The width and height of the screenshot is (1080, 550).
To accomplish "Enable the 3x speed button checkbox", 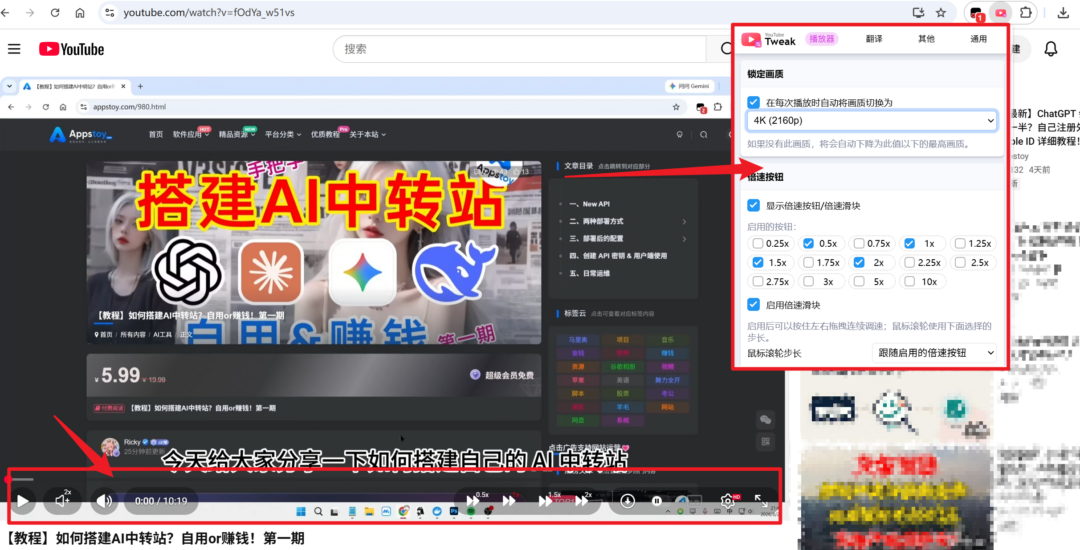I will pyautogui.click(x=809, y=282).
